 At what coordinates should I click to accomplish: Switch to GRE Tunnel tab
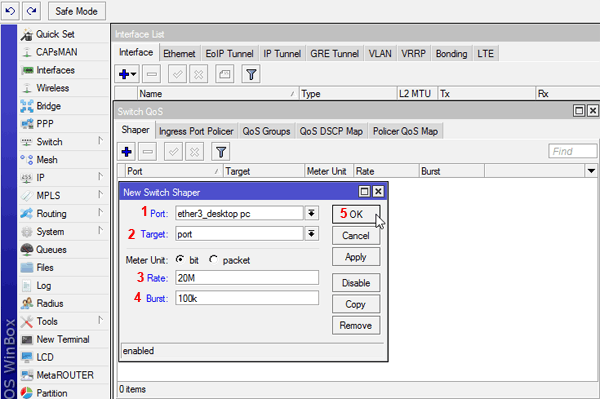click(x=334, y=54)
